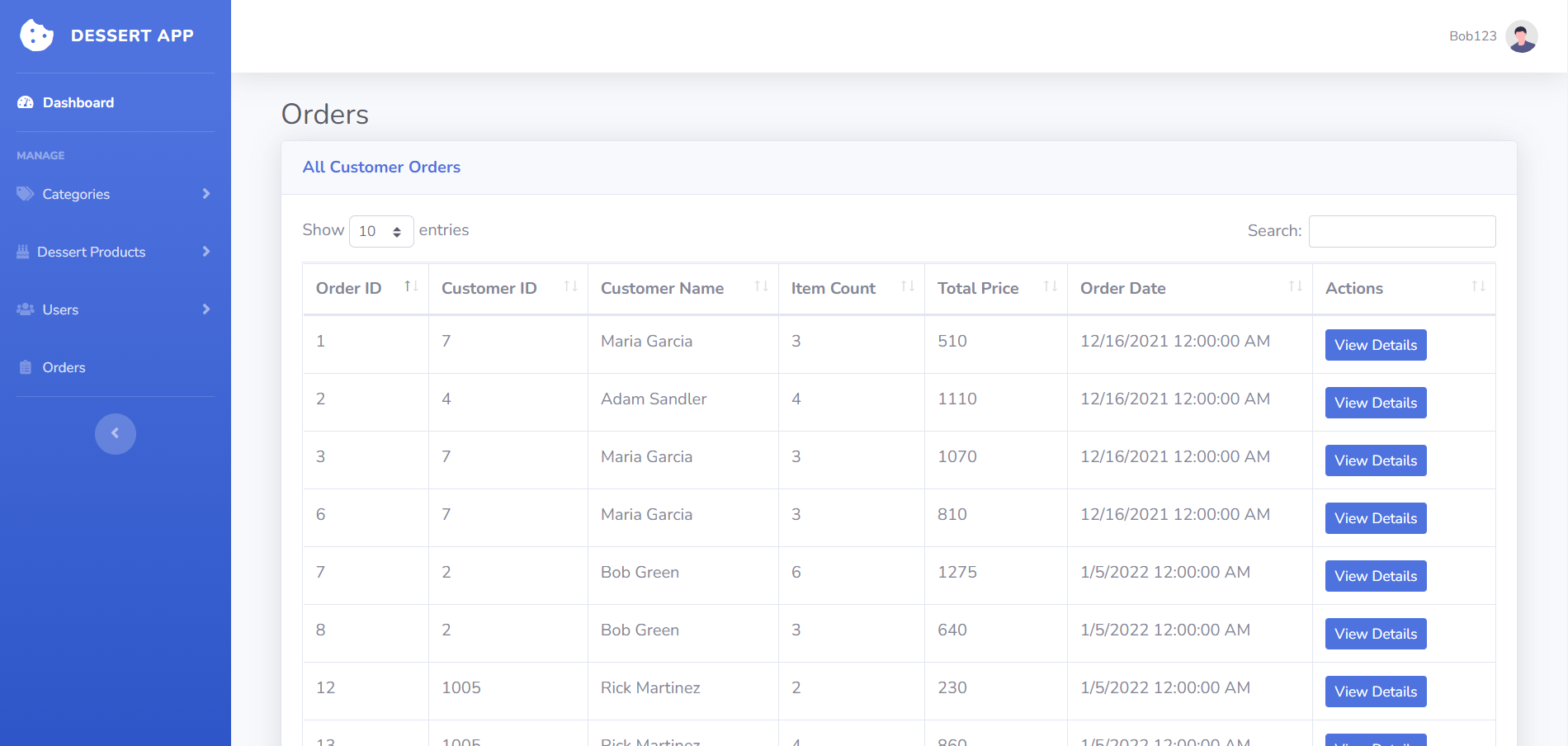Toggle sorting on the Total Price column
The image size is (1568, 746).
pos(1050,287)
